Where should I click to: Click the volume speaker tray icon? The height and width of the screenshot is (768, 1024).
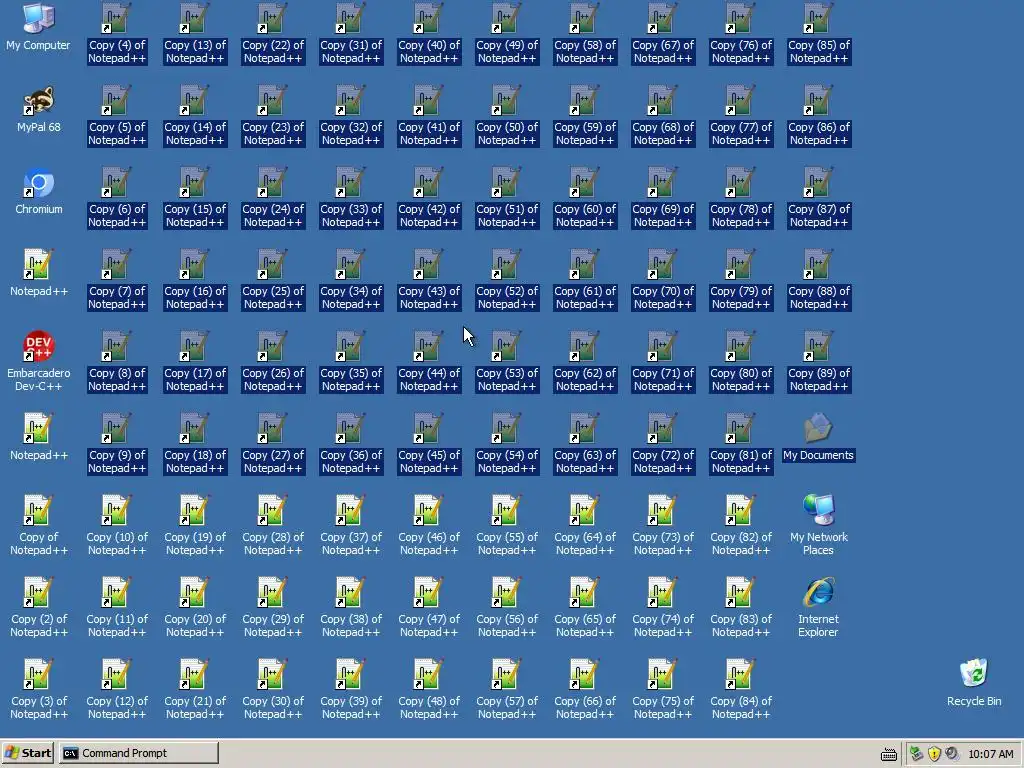952,754
